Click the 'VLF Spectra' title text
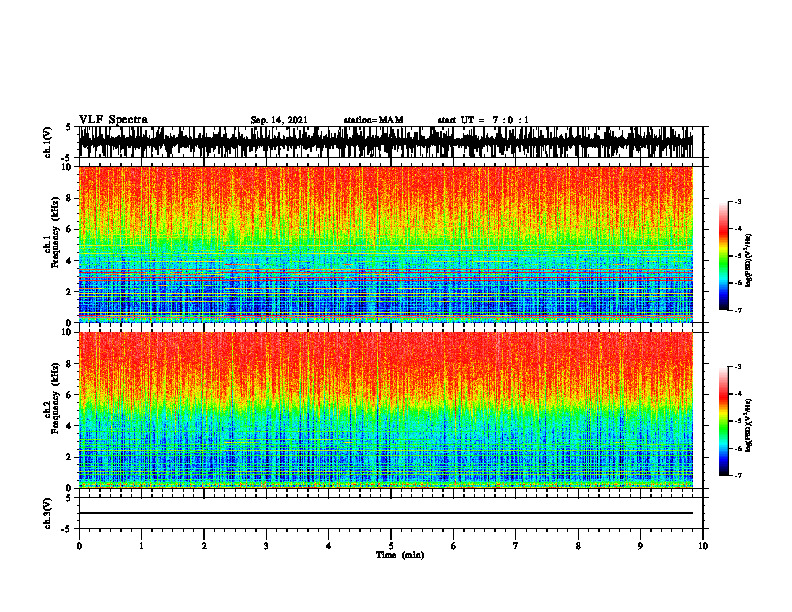Screen dimensions: 792x612 [x=113, y=120]
